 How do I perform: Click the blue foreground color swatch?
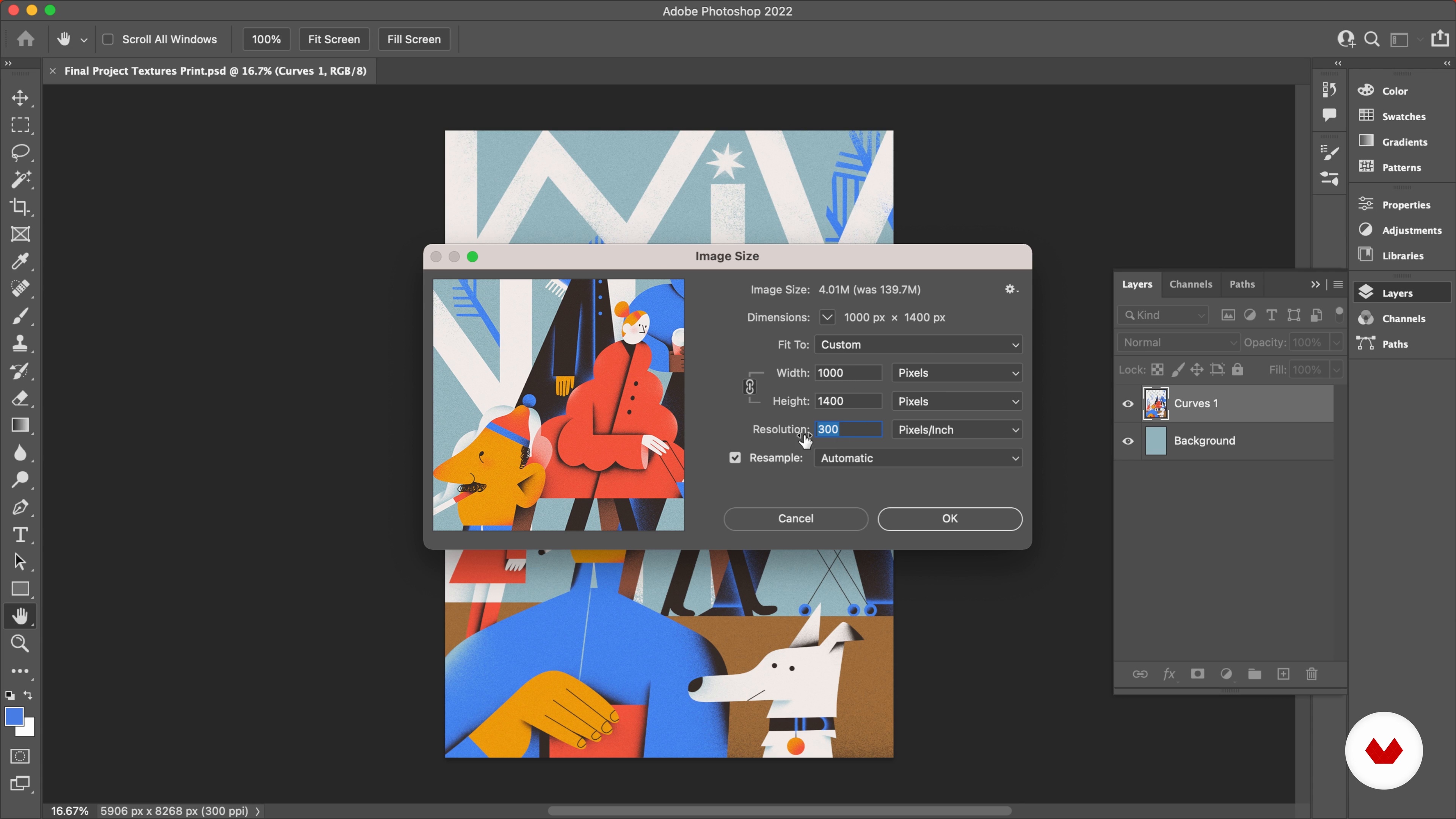pyautogui.click(x=14, y=717)
